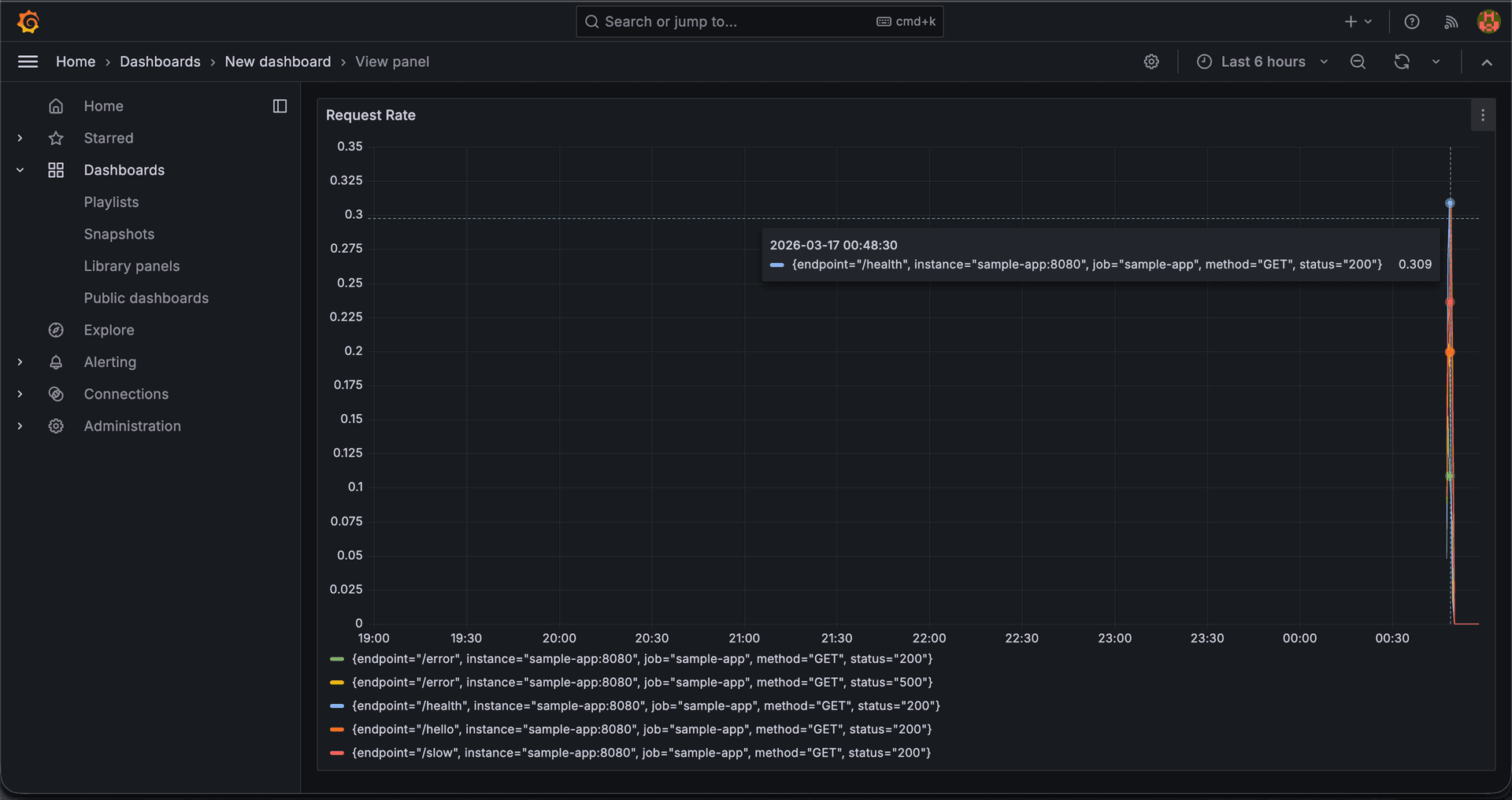Screen dimensions: 1512x800
Task: Click the Dashboards grid icon
Action: point(56,170)
